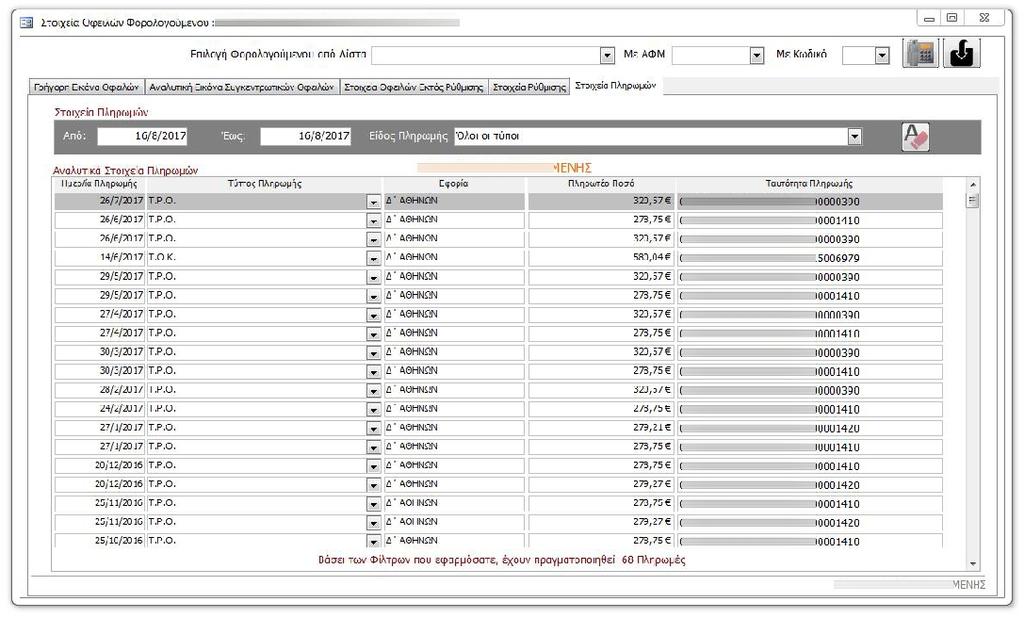This screenshot has width=1024, height=618.
Task: Click the Ταυτότητα Πληρωμής column header
Action: 809,184
